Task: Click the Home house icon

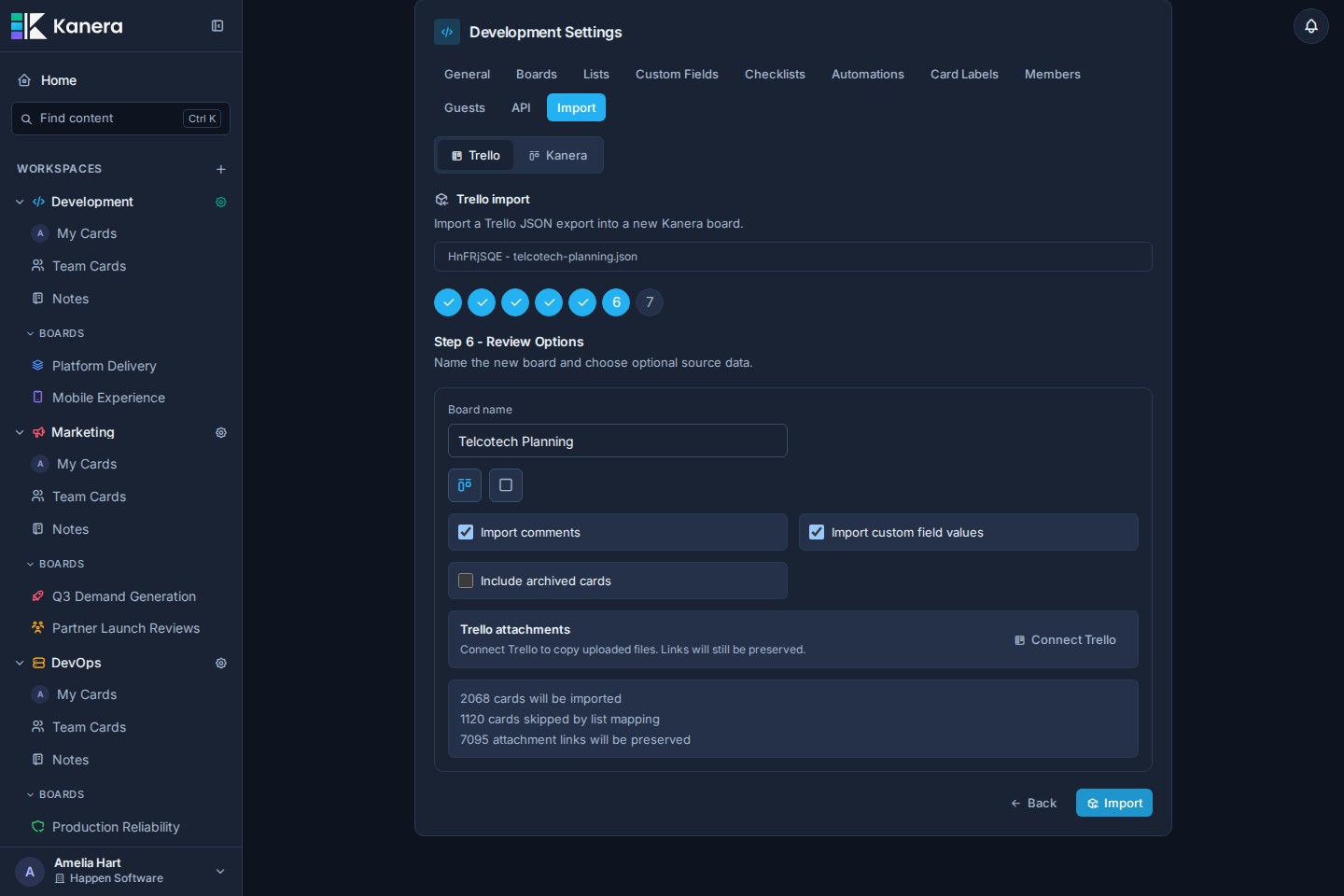Action: pyautogui.click(x=24, y=80)
